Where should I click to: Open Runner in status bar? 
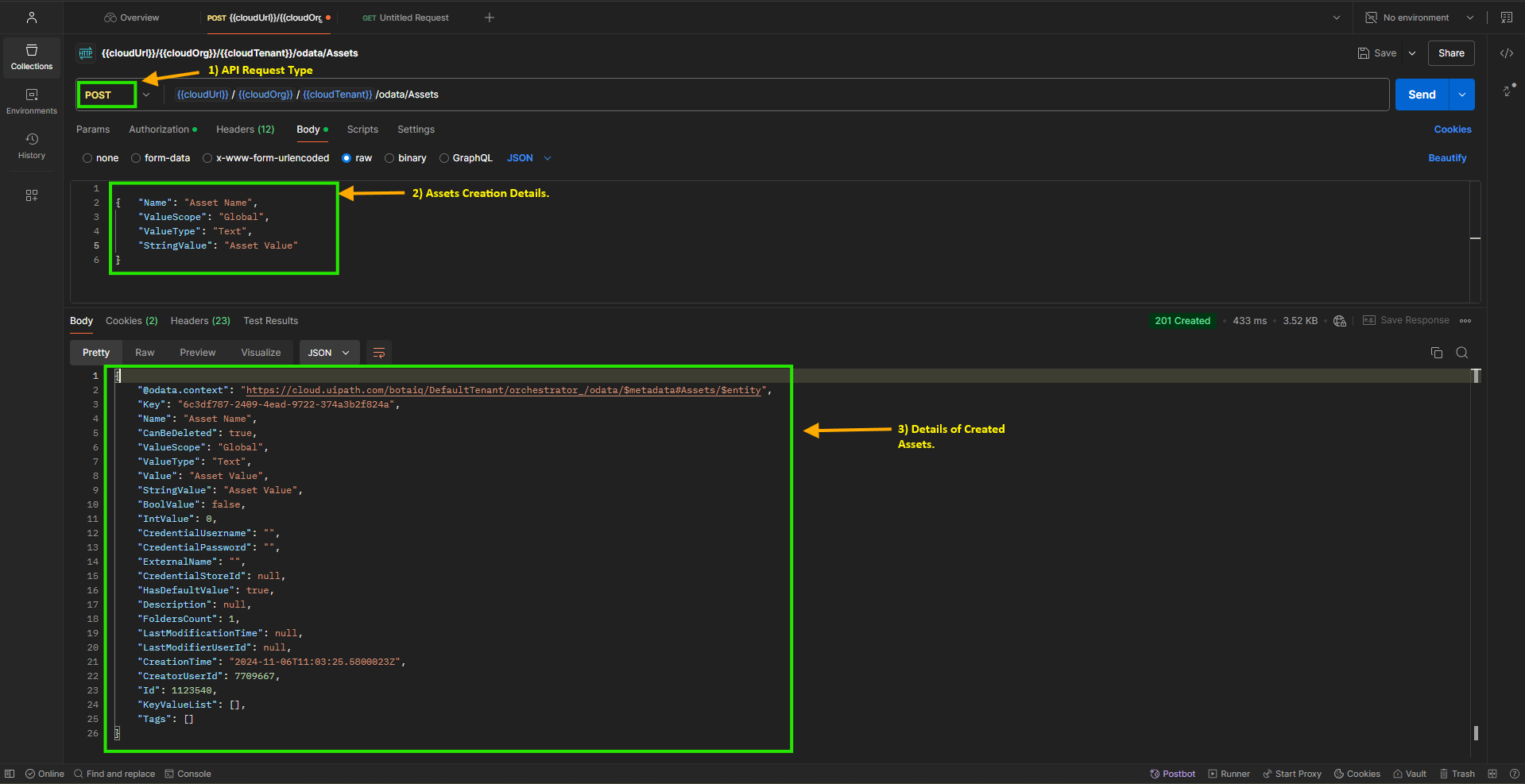pyautogui.click(x=1229, y=774)
